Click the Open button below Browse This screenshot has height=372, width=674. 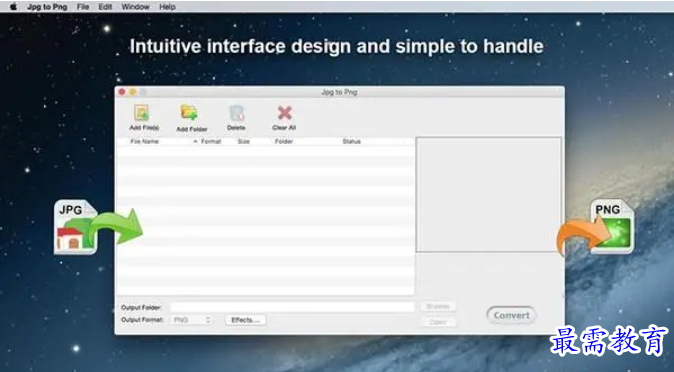438,322
